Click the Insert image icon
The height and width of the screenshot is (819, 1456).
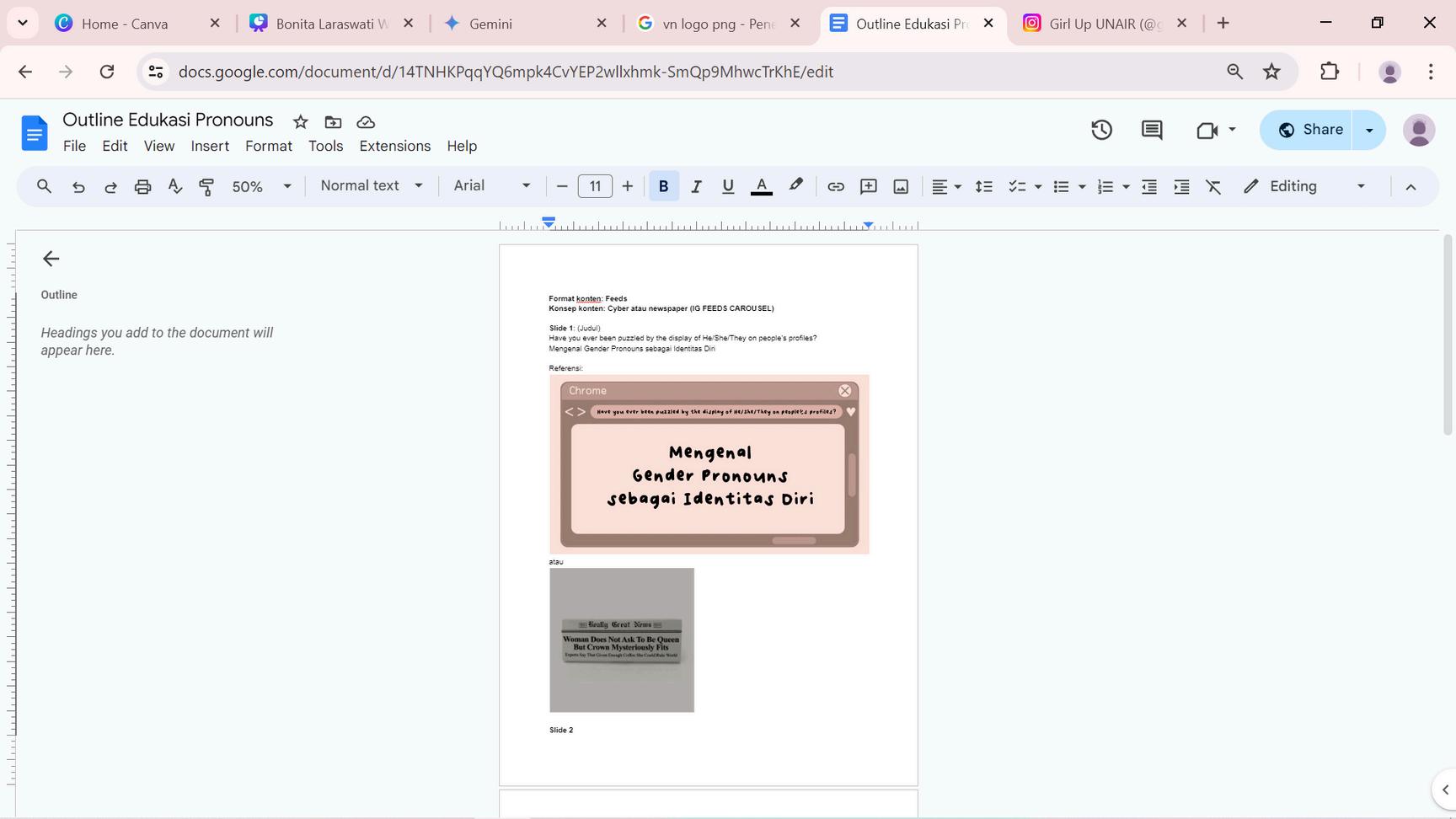pyautogui.click(x=901, y=186)
